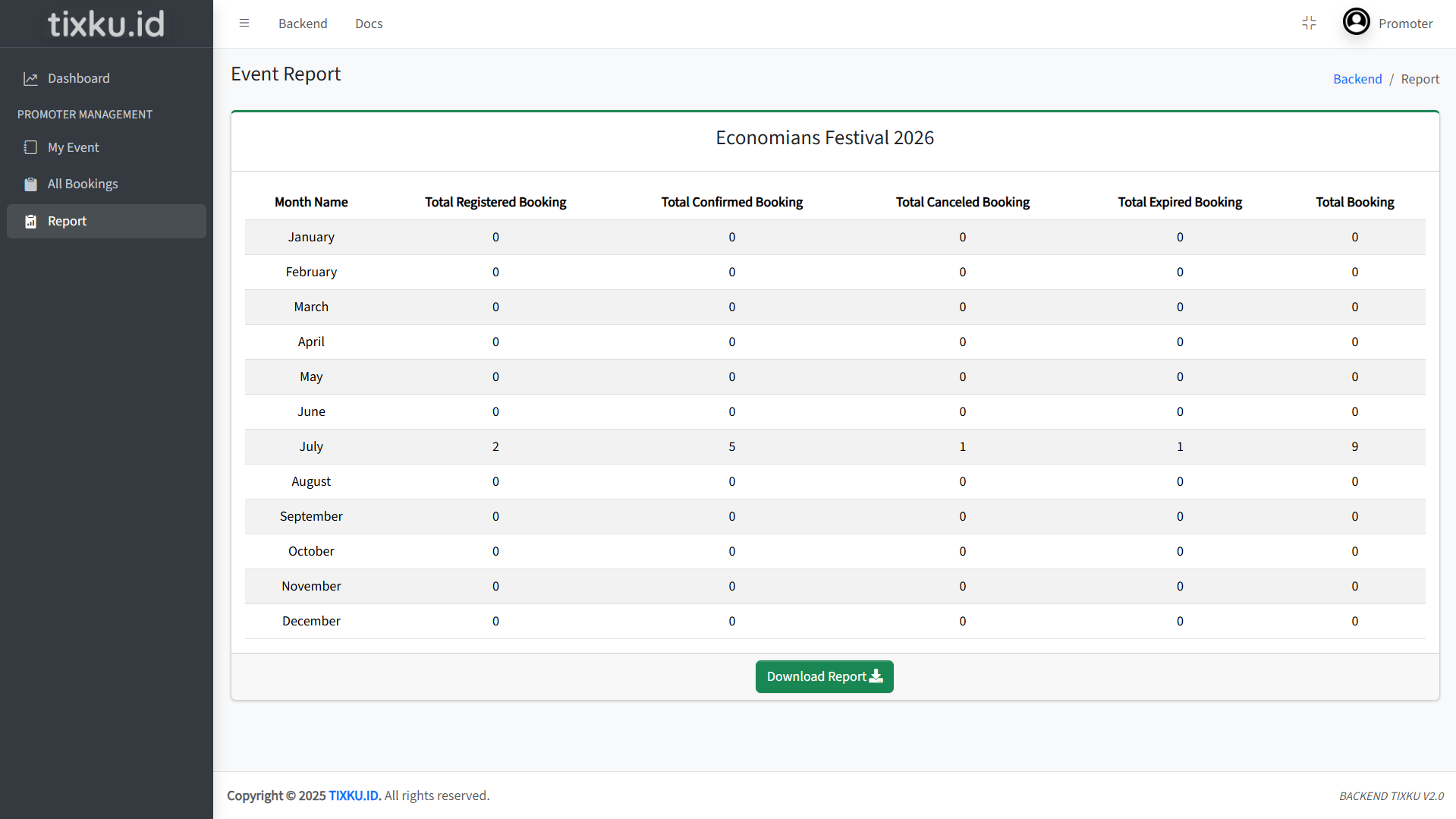The width and height of the screenshot is (1456, 819).
Task: Click the Total Booking column header
Action: [x=1354, y=202]
